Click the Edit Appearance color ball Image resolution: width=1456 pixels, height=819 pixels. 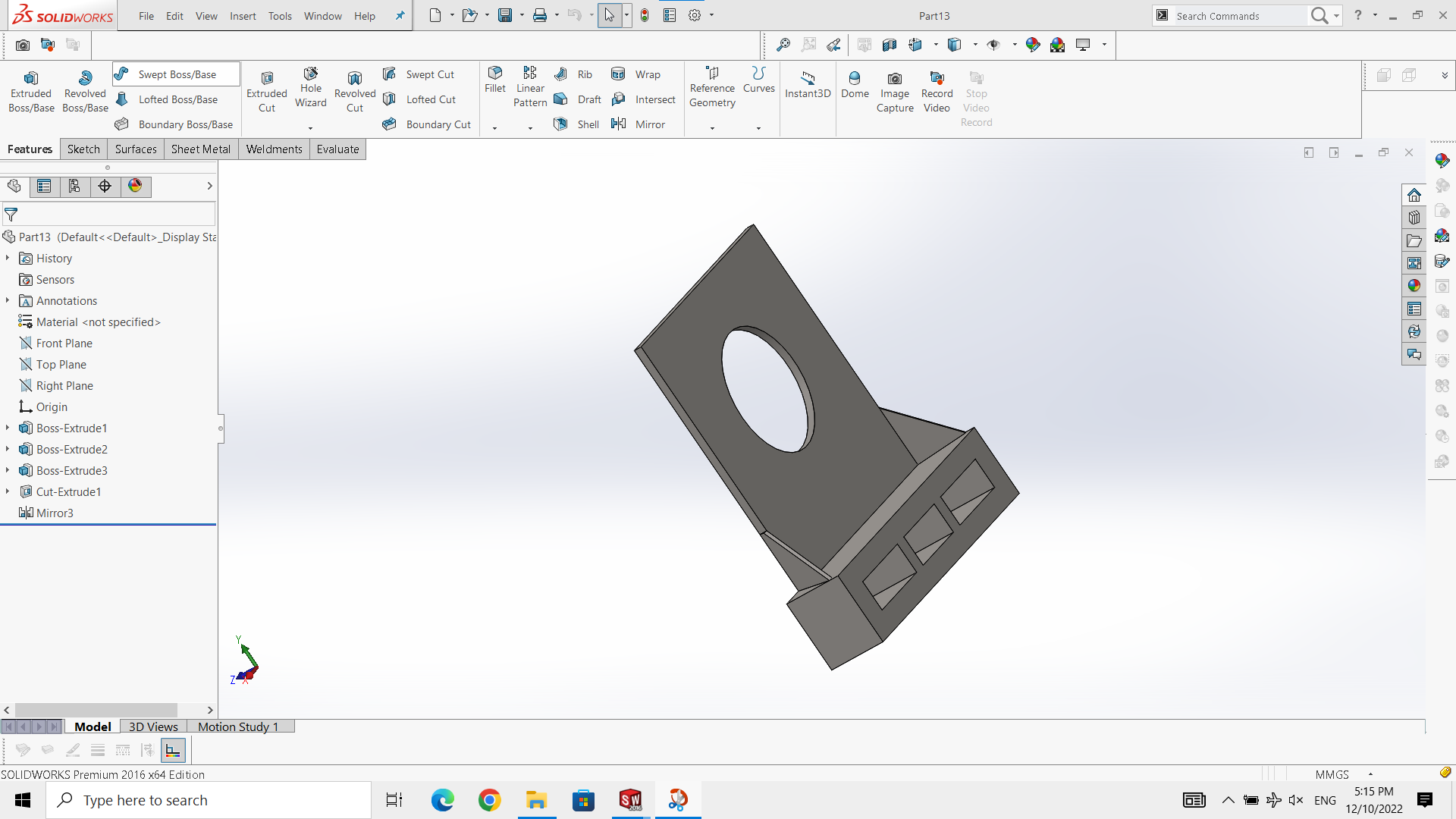click(x=1033, y=45)
